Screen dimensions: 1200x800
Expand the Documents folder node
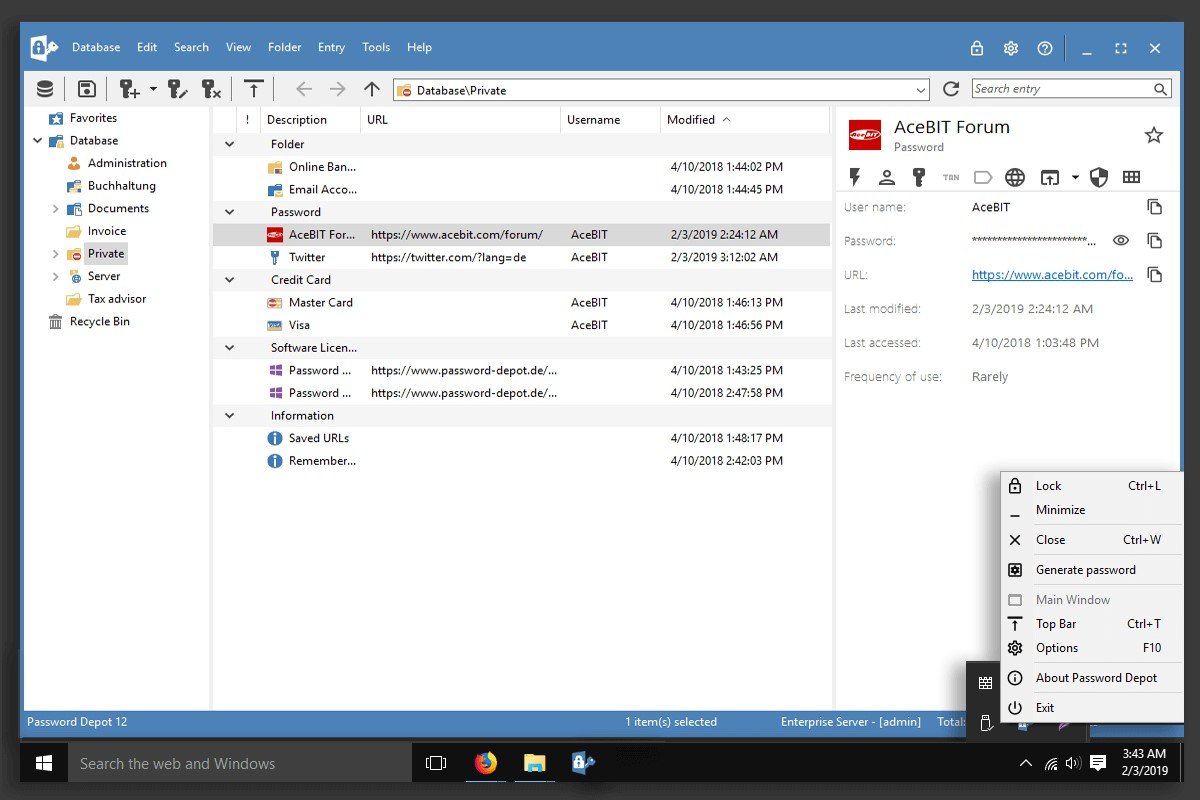click(x=55, y=209)
